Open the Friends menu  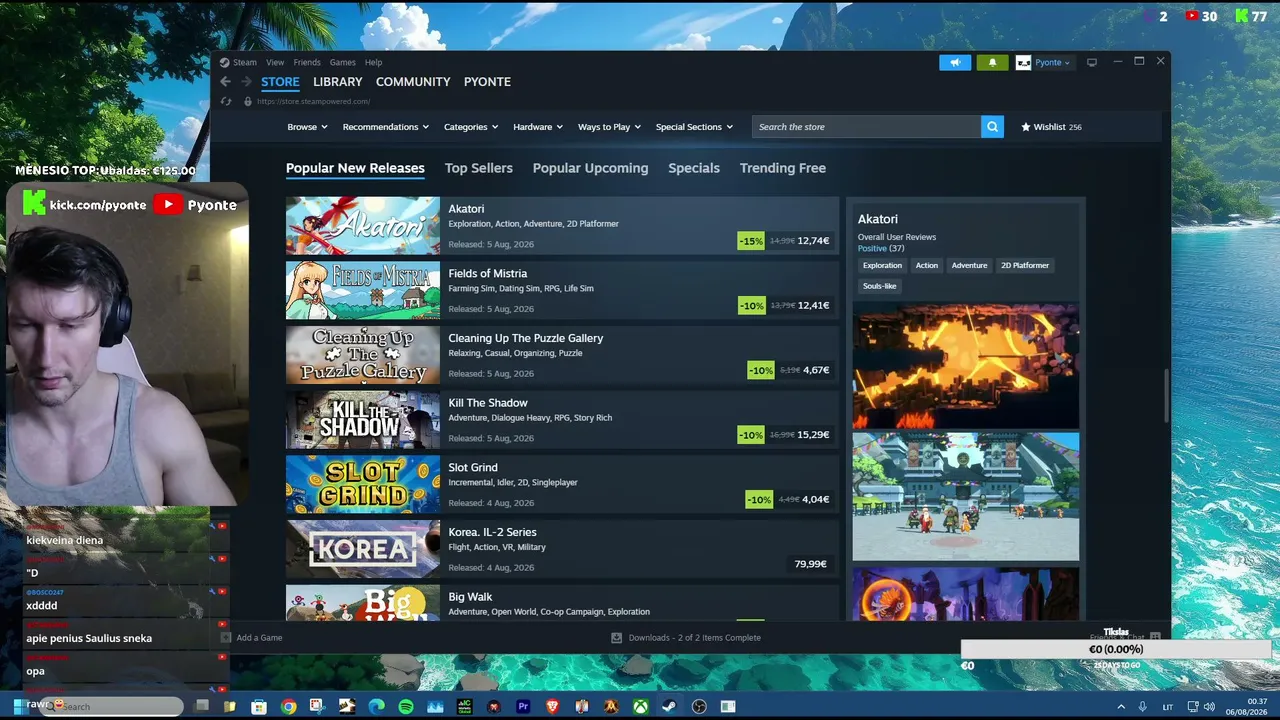coord(307,62)
